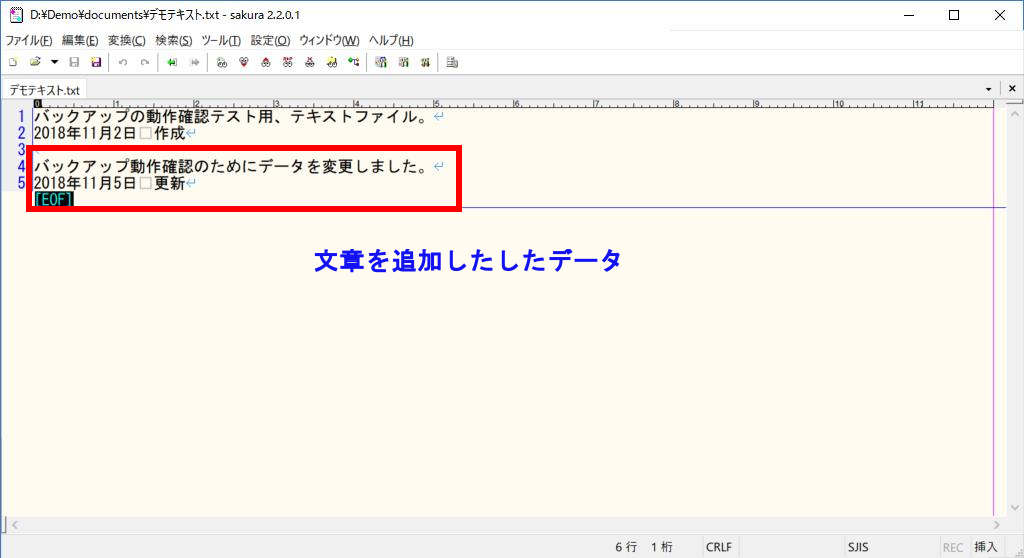Viewport: 1024px width, 558px height.
Task: Select the デモテキスト.txt tab
Action: coord(45,89)
